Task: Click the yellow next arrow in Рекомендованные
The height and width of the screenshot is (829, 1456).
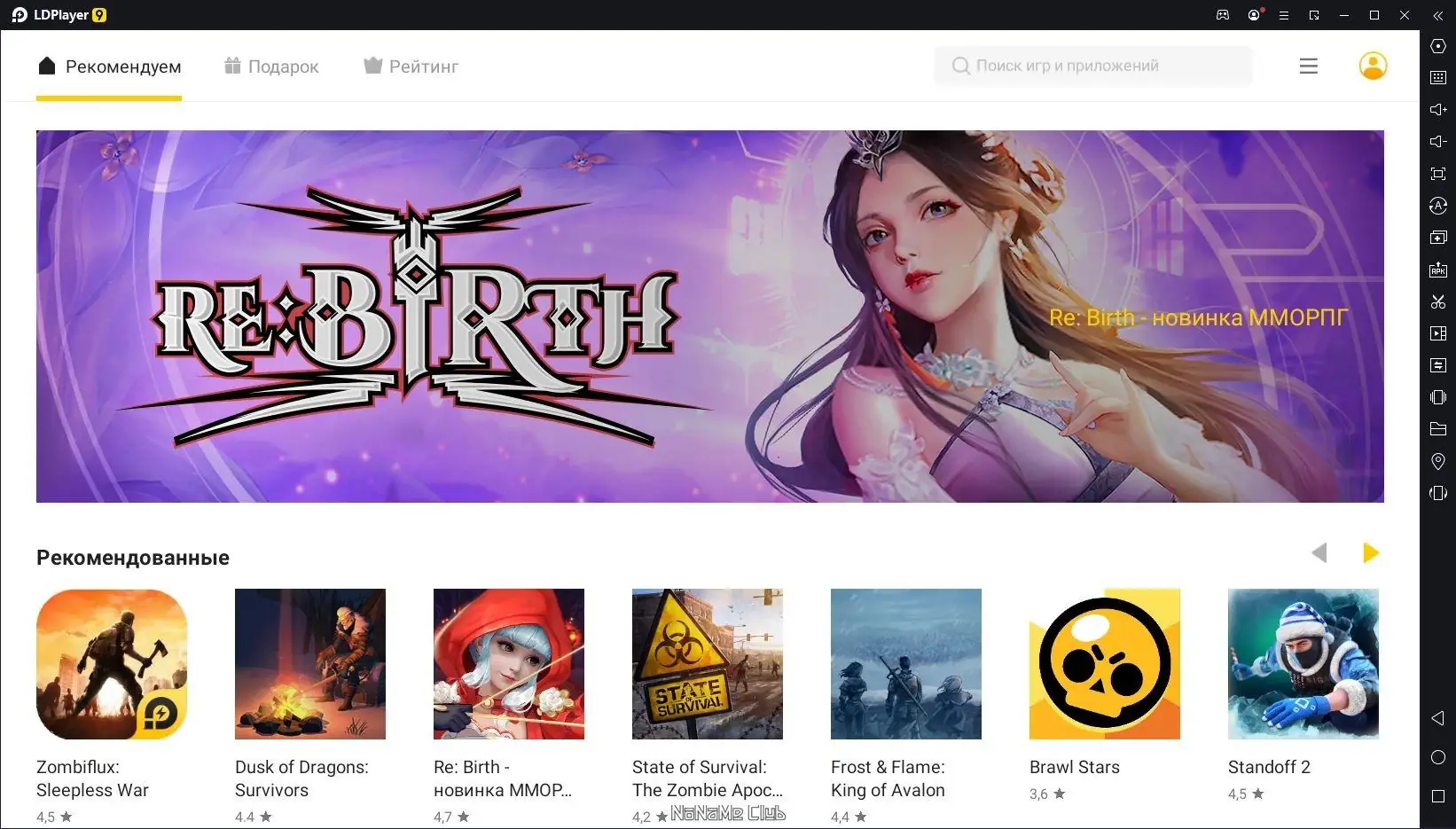Action: [1371, 553]
